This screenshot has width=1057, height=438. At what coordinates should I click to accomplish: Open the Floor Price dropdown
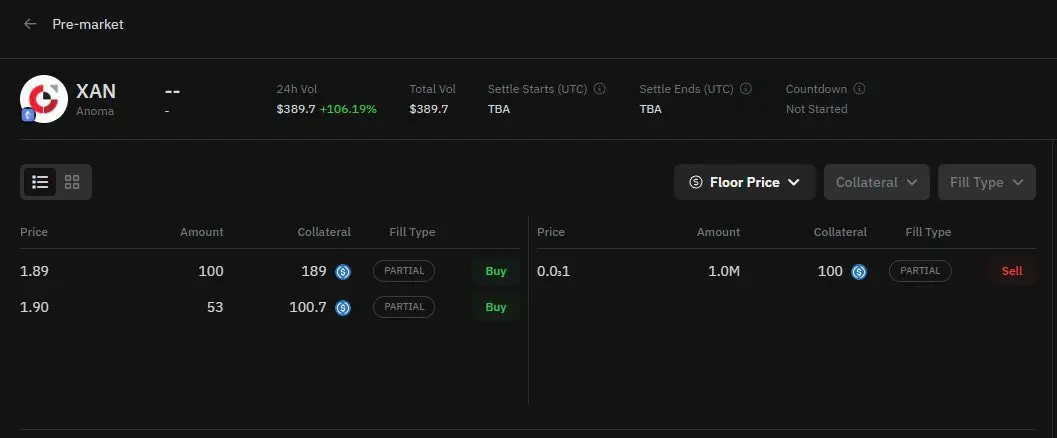pyautogui.click(x=745, y=182)
